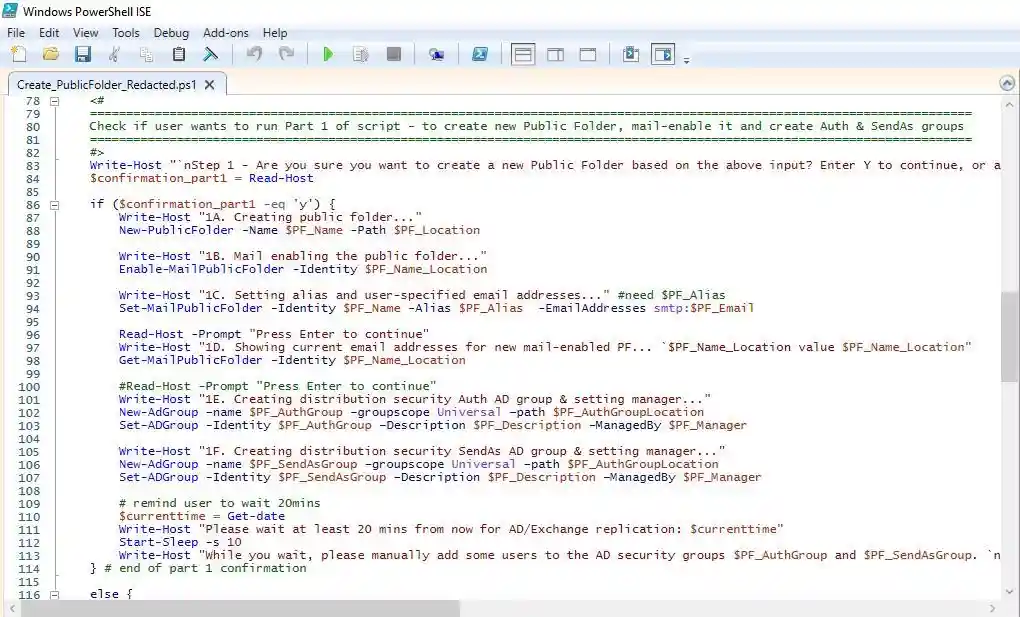Click horizontal scrollbar left arrow
The width and height of the screenshot is (1020, 617).
click(12, 609)
